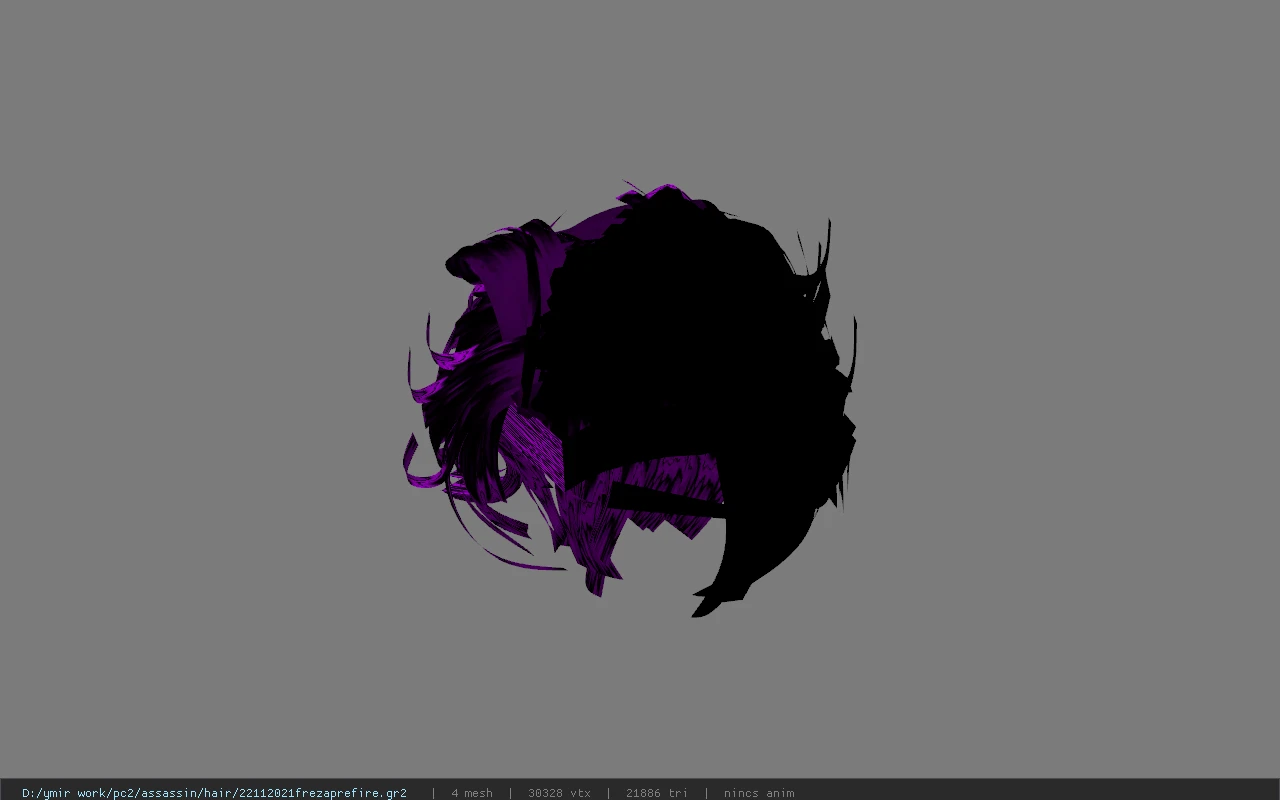Click the "nincs anim" status text
This screenshot has width=1280, height=800.
759,793
